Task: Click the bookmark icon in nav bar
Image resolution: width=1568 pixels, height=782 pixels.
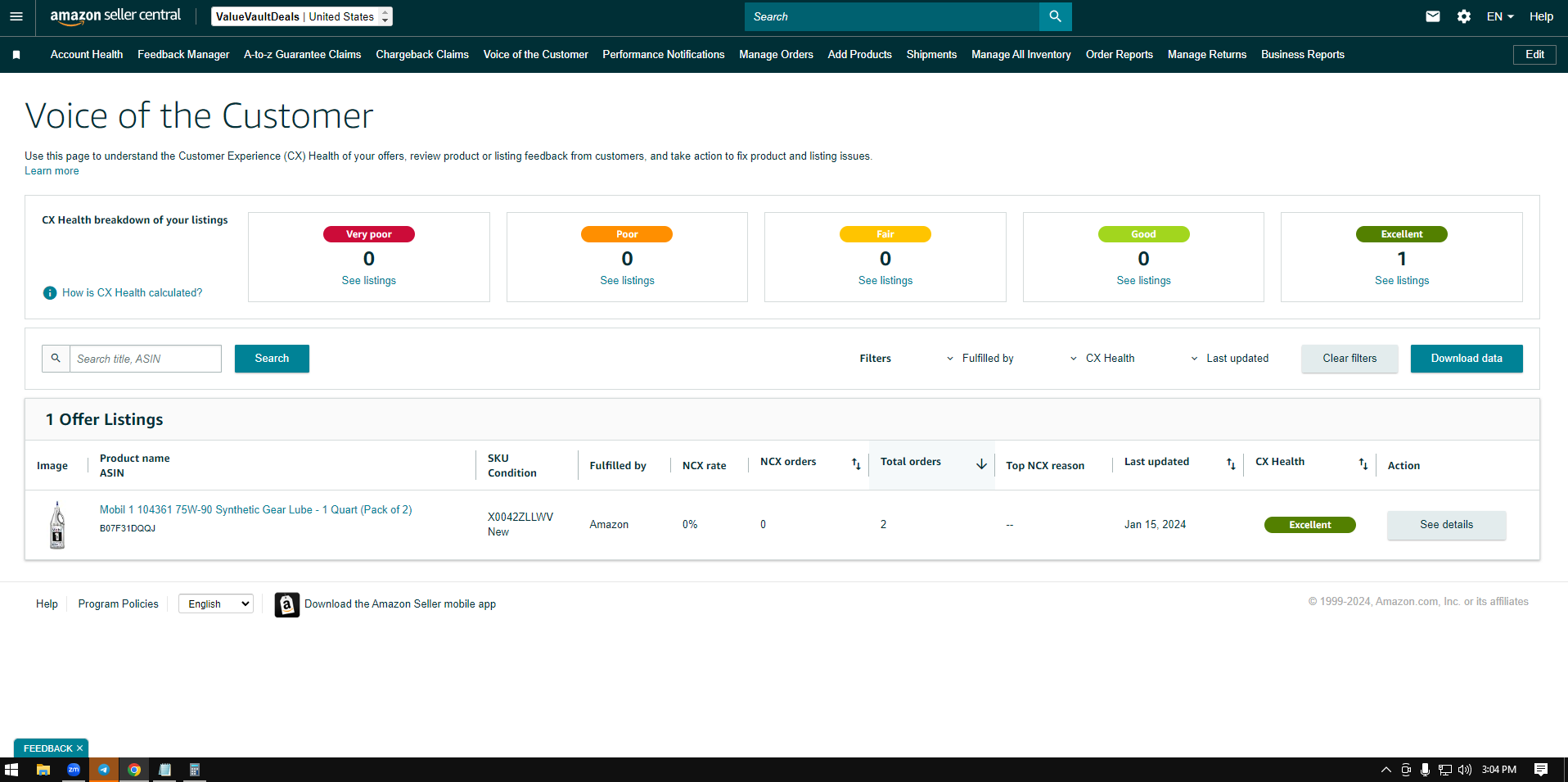Action: [16, 55]
